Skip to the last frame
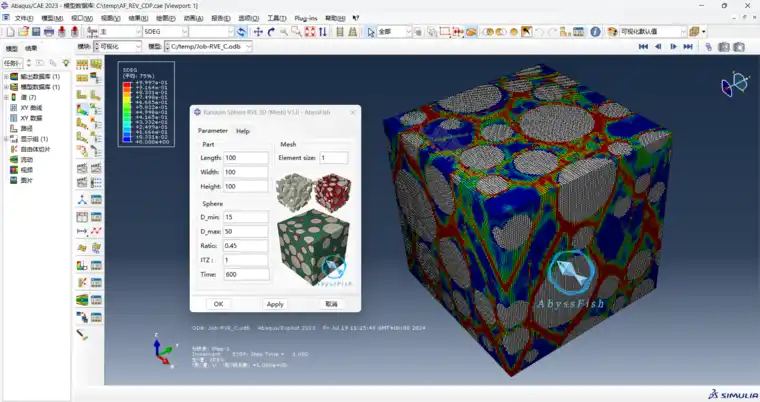The height and width of the screenshot is (402, 760). (688, 47)
